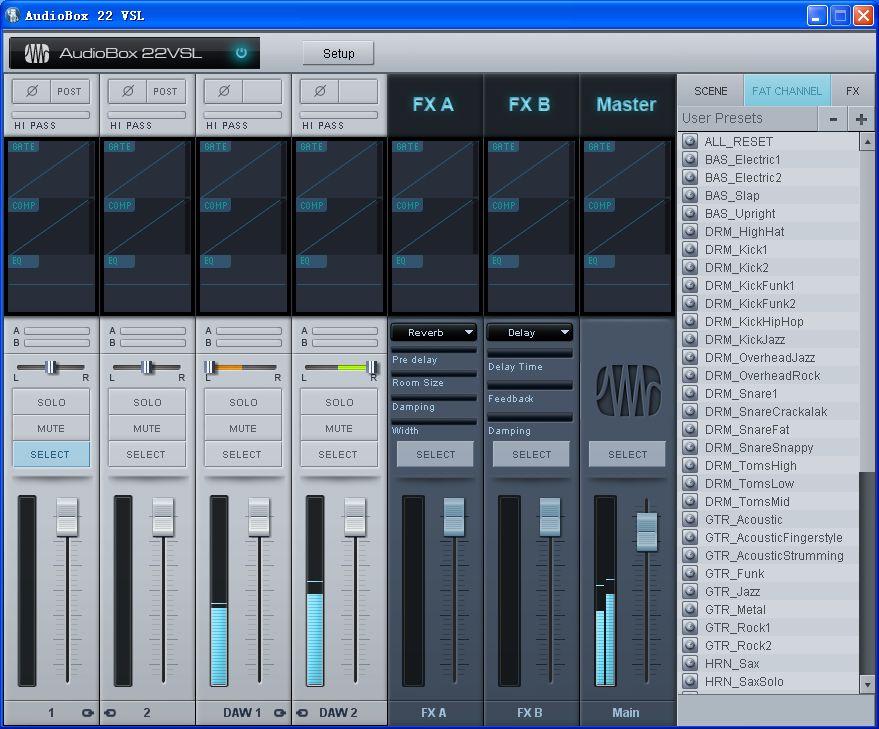This screenshot has height=729, width=879.
Task: Open the COMP section of FX A
Action: click(408, 206)
